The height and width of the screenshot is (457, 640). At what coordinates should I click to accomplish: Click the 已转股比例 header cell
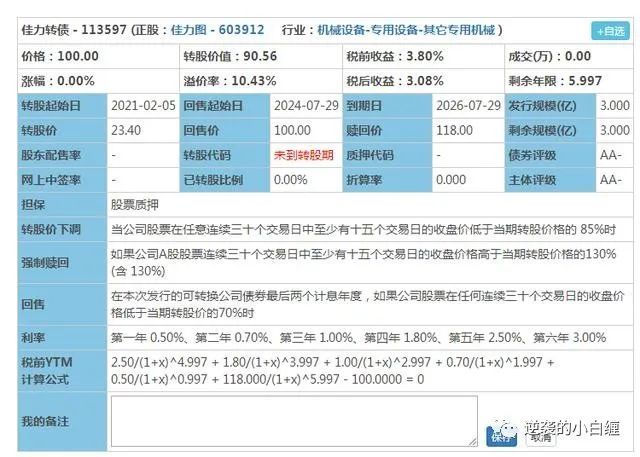tap(224, 180)
